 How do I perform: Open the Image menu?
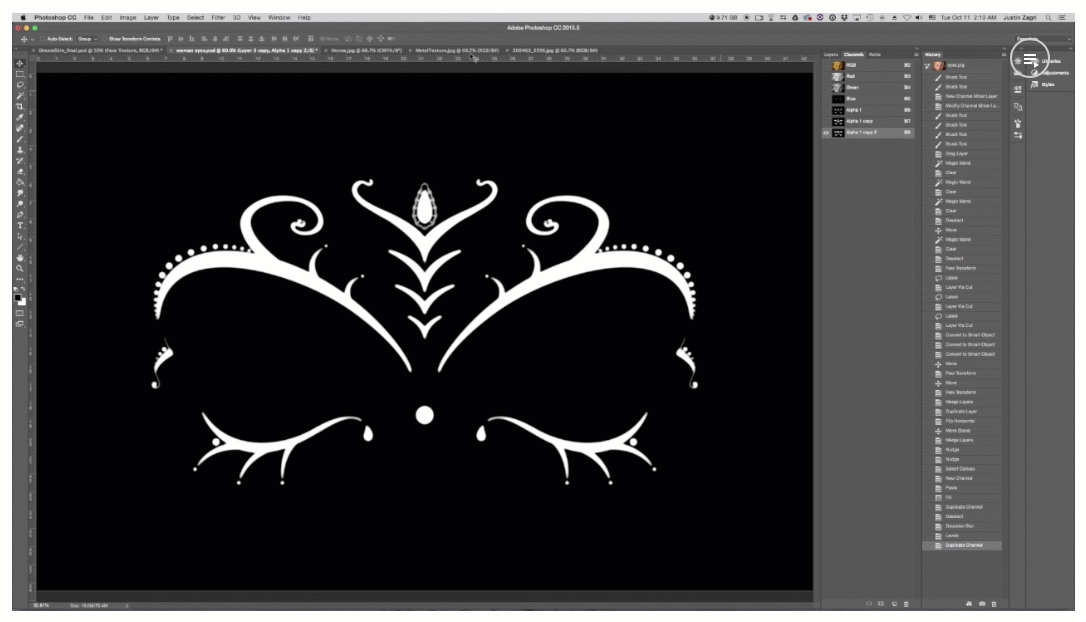[127, 17]
